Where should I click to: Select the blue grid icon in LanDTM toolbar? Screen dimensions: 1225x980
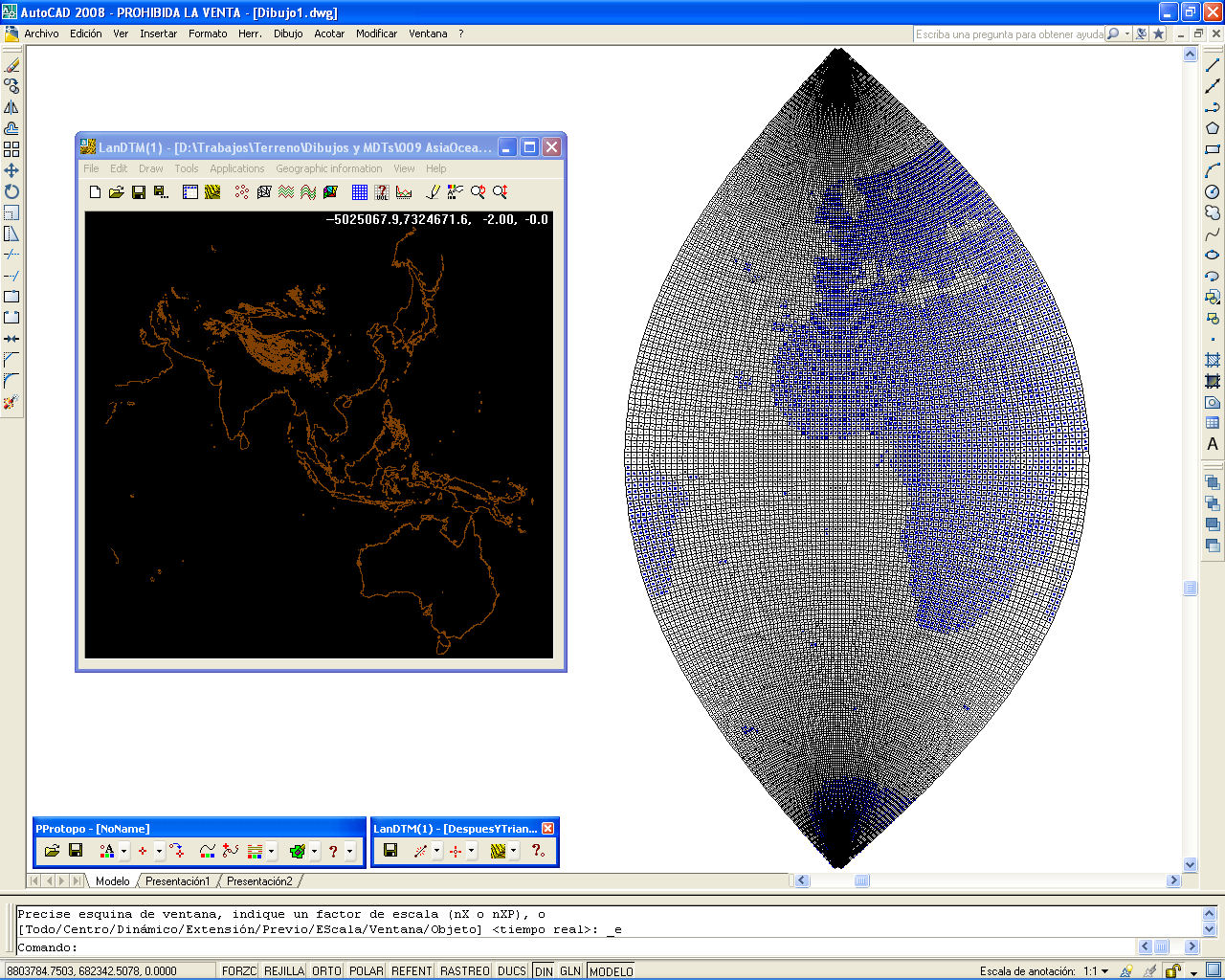point(360,192)
